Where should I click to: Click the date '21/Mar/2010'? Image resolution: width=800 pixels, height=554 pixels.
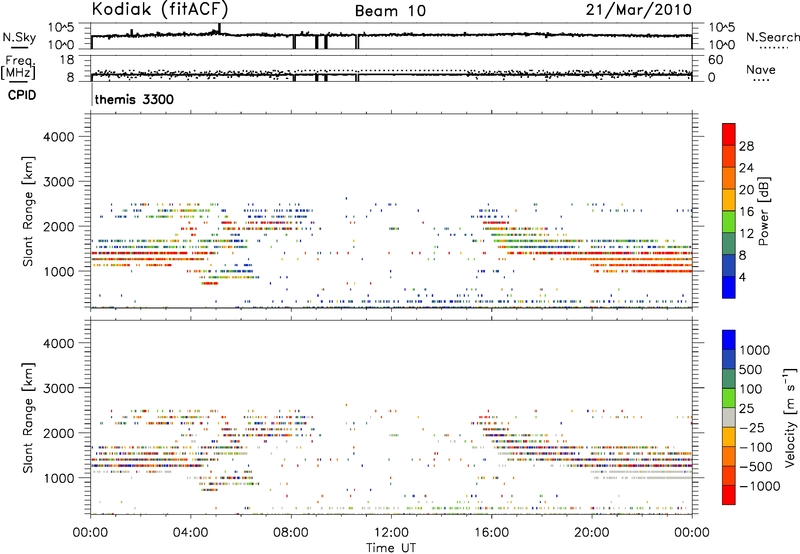[639, 10]
